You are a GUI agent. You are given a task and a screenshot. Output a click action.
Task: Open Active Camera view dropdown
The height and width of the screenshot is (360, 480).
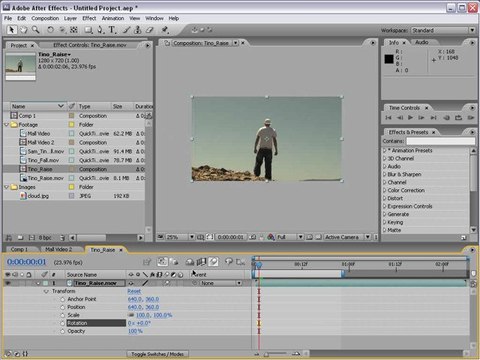[347, 237]
